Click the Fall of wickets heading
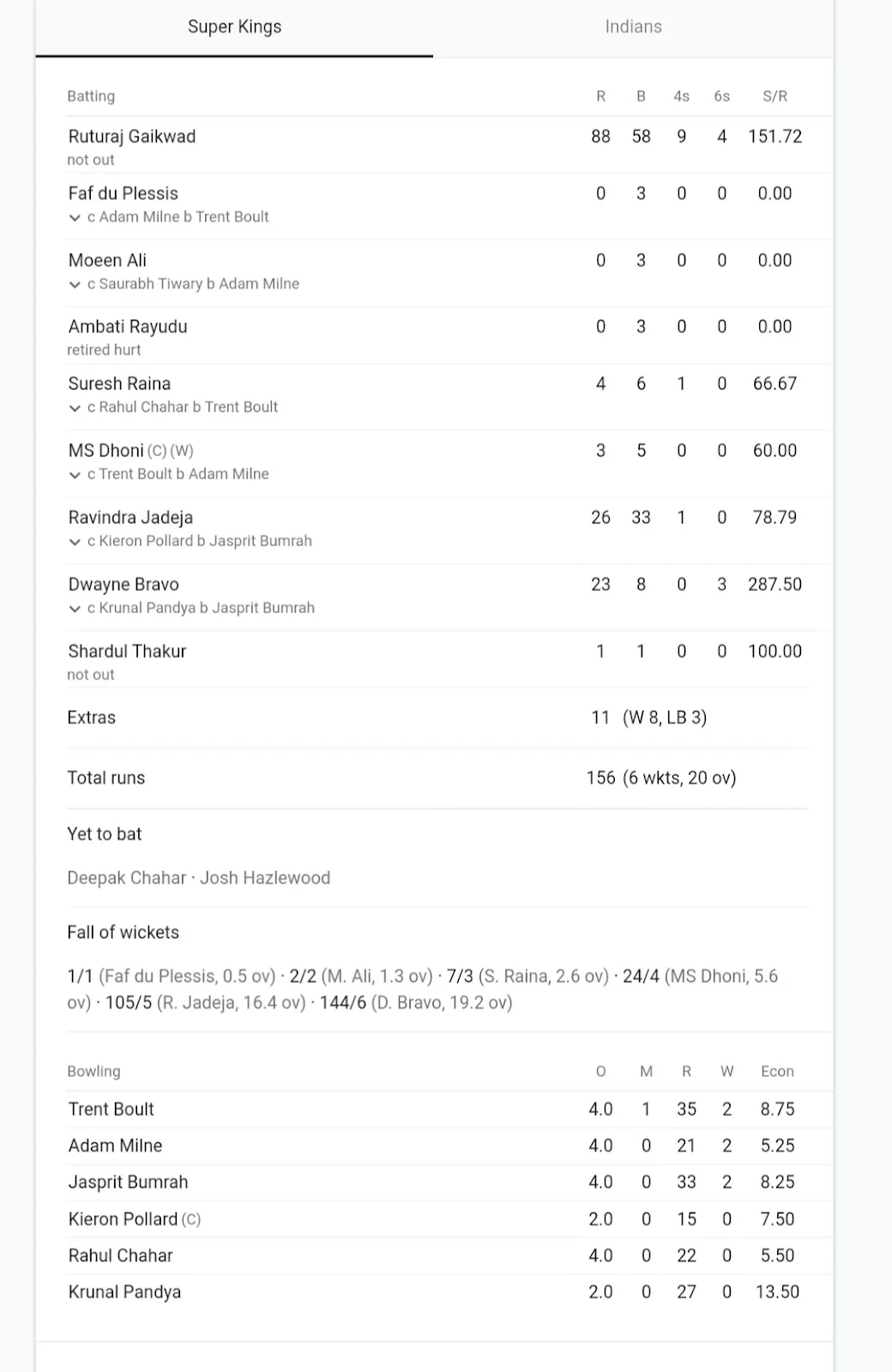 123,932
